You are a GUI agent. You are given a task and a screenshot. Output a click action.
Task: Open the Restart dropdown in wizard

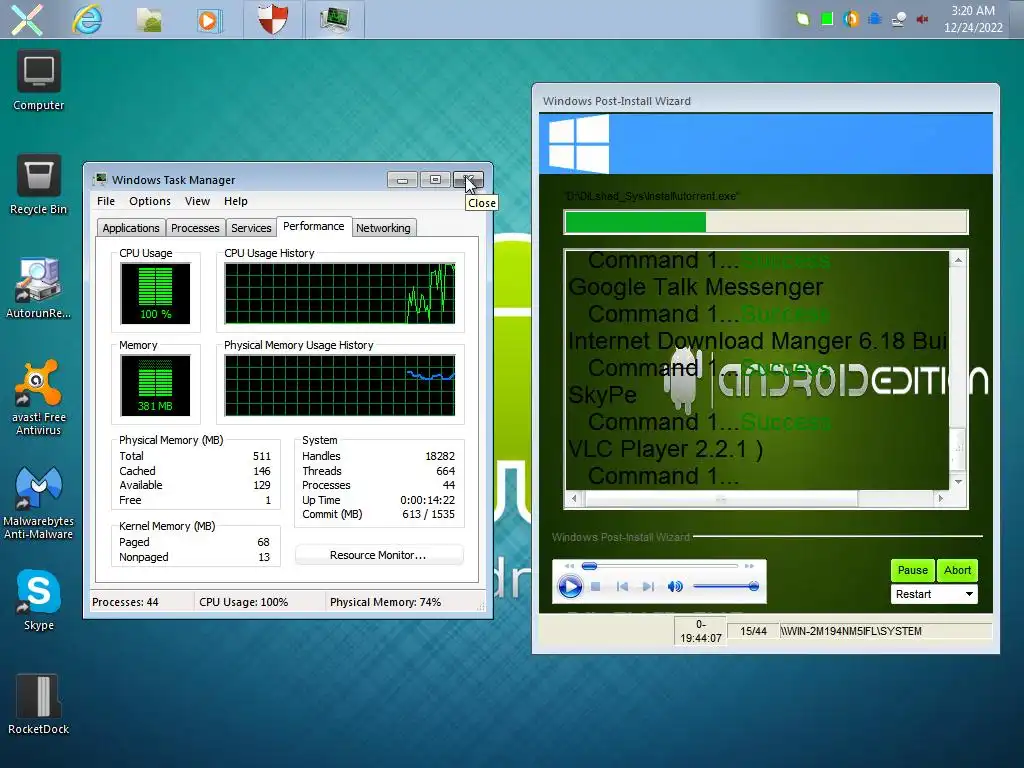point(934,594)
